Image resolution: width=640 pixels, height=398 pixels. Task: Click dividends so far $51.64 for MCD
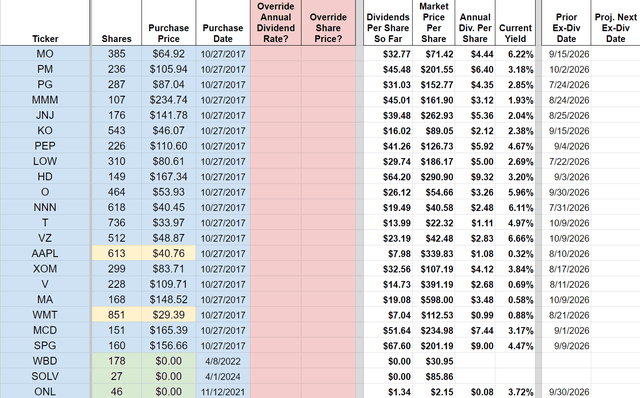pyautogui.click(x=388, y=330)
